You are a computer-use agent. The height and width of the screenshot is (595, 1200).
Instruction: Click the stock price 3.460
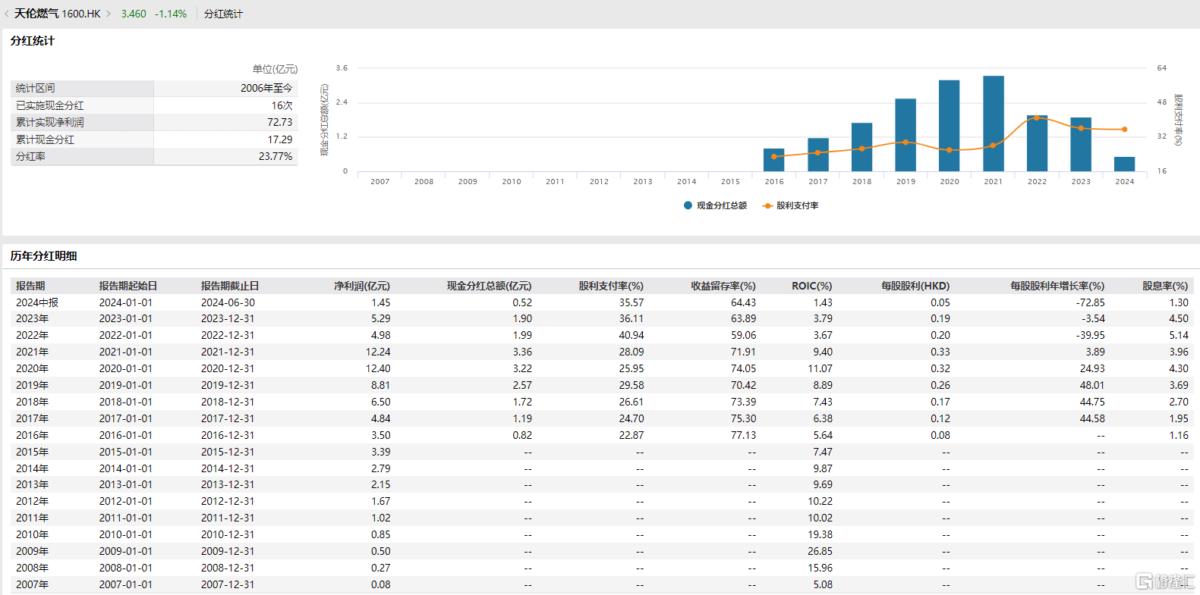133,14
